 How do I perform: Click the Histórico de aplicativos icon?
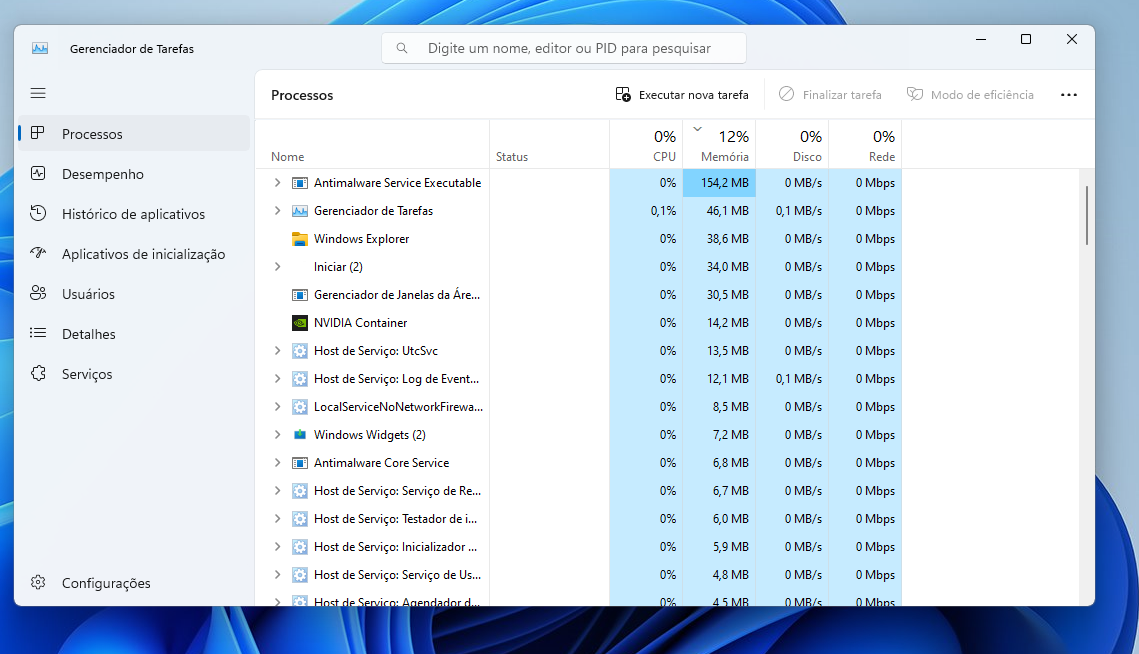pyautogui.click(x=38, y=214)
